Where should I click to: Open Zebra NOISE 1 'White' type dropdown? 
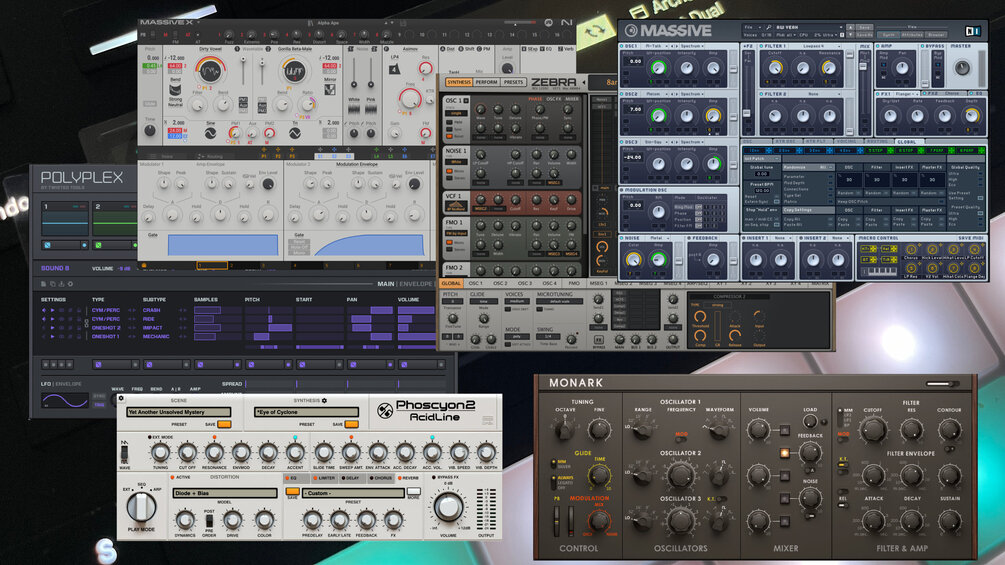[x=456, y=164]
